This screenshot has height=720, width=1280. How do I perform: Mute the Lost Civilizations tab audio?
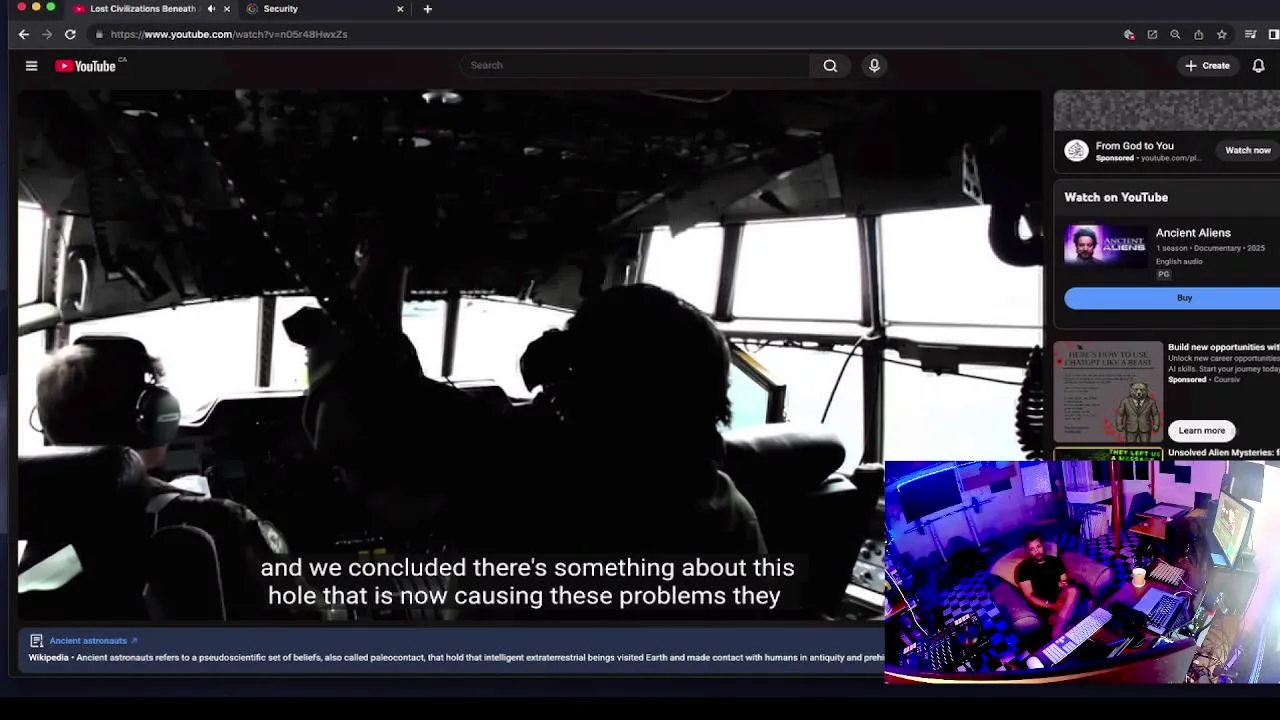tap(211, 9)
